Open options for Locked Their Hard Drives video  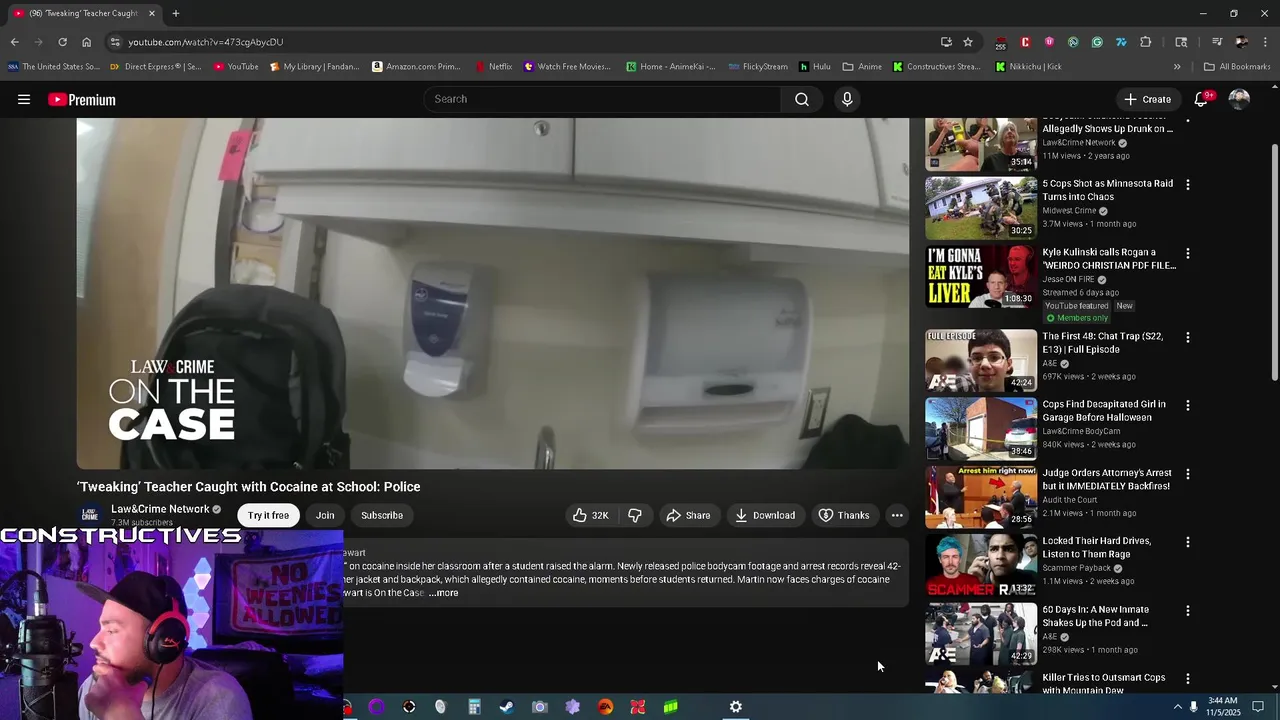(1187, 542)
